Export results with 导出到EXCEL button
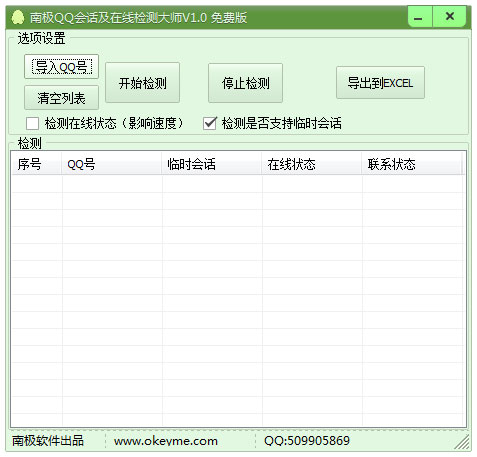The height and width of the screenshot is (457, 477). tap(380, 83)
